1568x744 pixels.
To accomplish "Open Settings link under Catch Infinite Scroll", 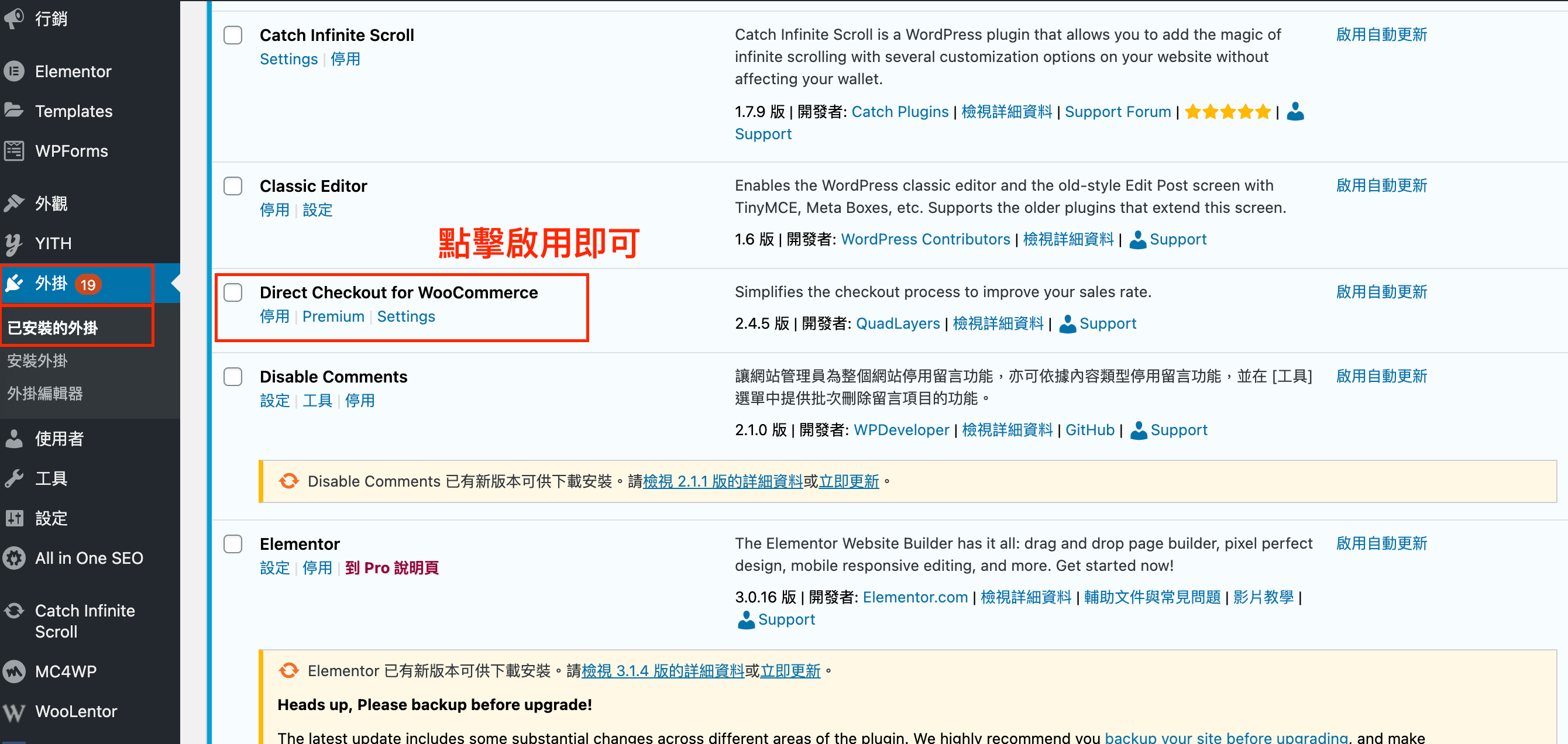I will (x=288, y=59).
